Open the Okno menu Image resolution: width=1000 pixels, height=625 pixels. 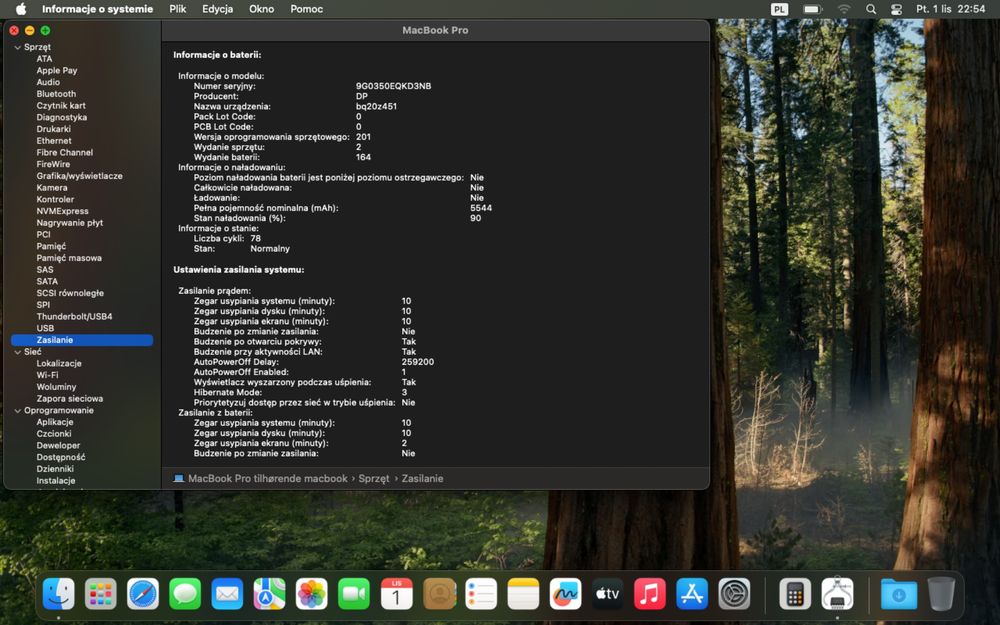(261, 9)
